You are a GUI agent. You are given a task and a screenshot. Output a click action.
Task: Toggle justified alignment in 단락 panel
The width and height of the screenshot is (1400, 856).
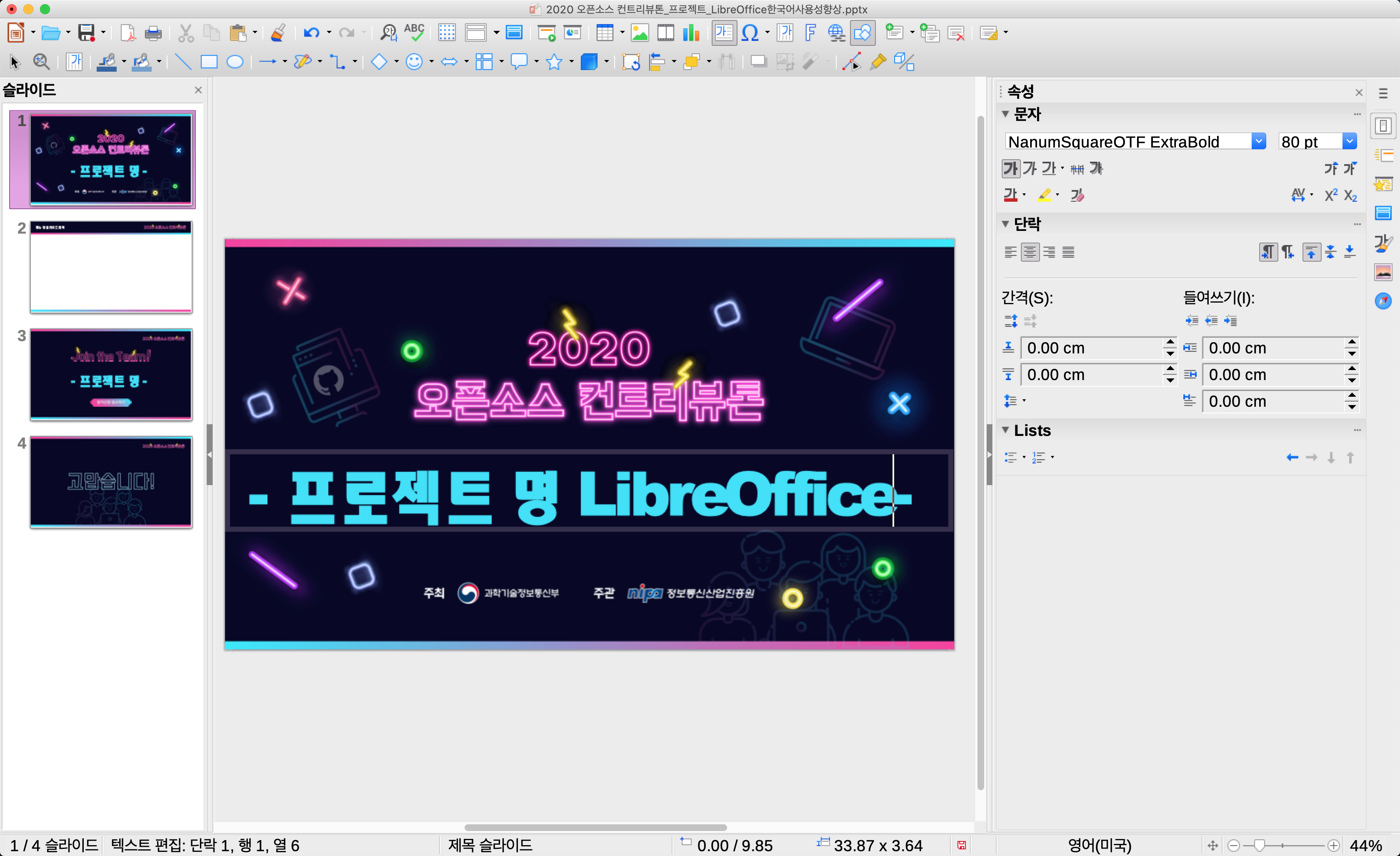pyautogui.click(x=1068, y=252)
